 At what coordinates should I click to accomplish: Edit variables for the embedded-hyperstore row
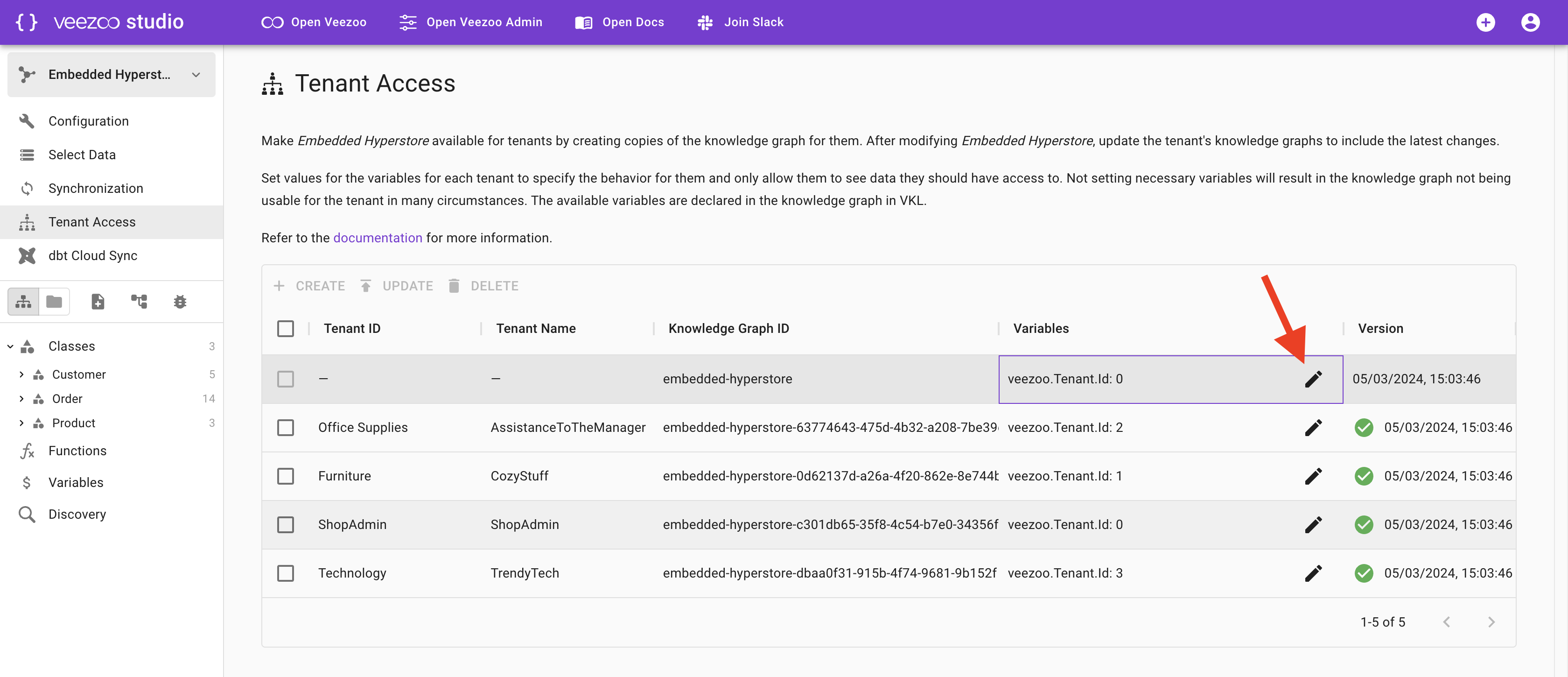point(1313,379)
